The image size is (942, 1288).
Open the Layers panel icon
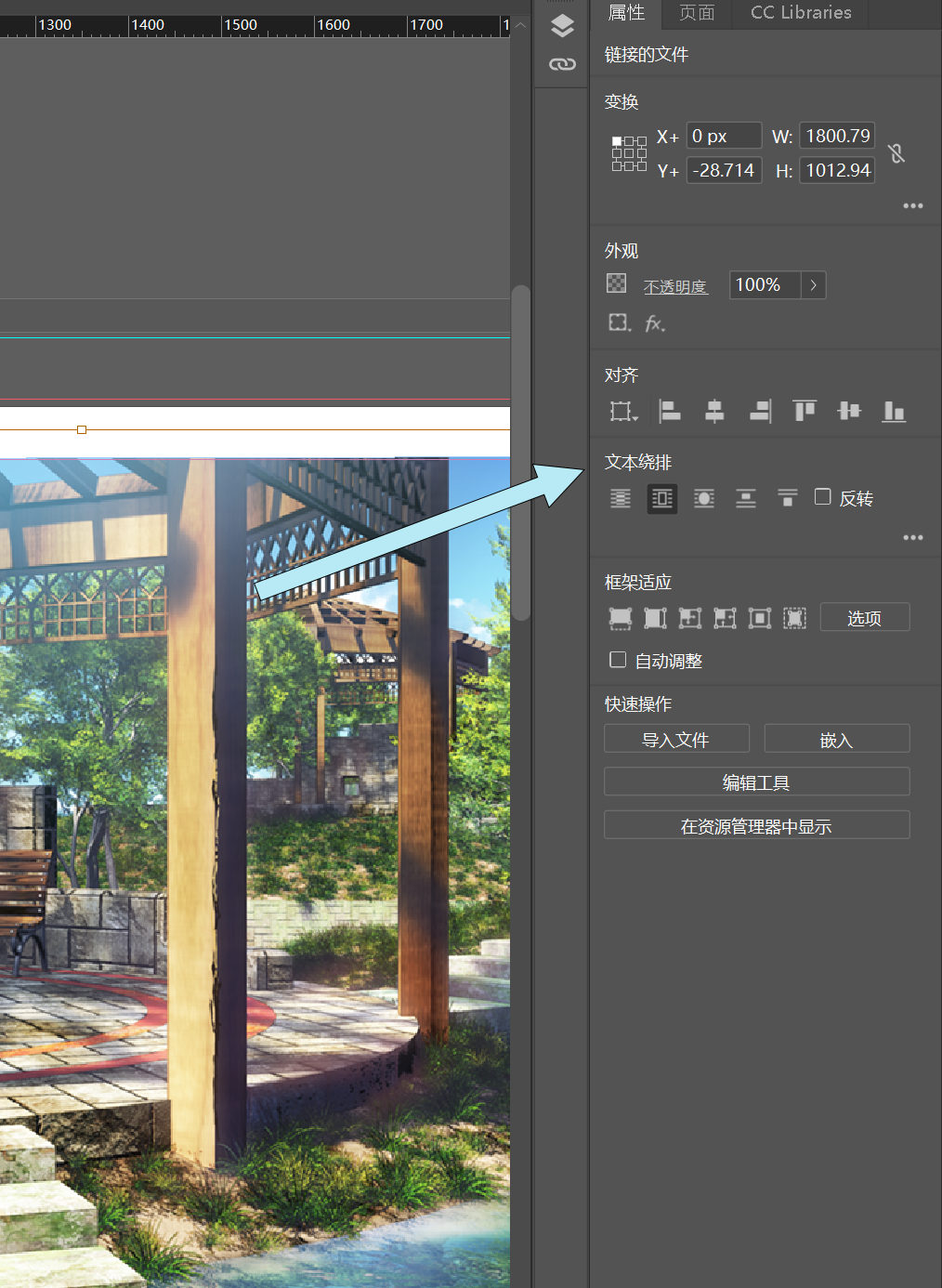562,25
